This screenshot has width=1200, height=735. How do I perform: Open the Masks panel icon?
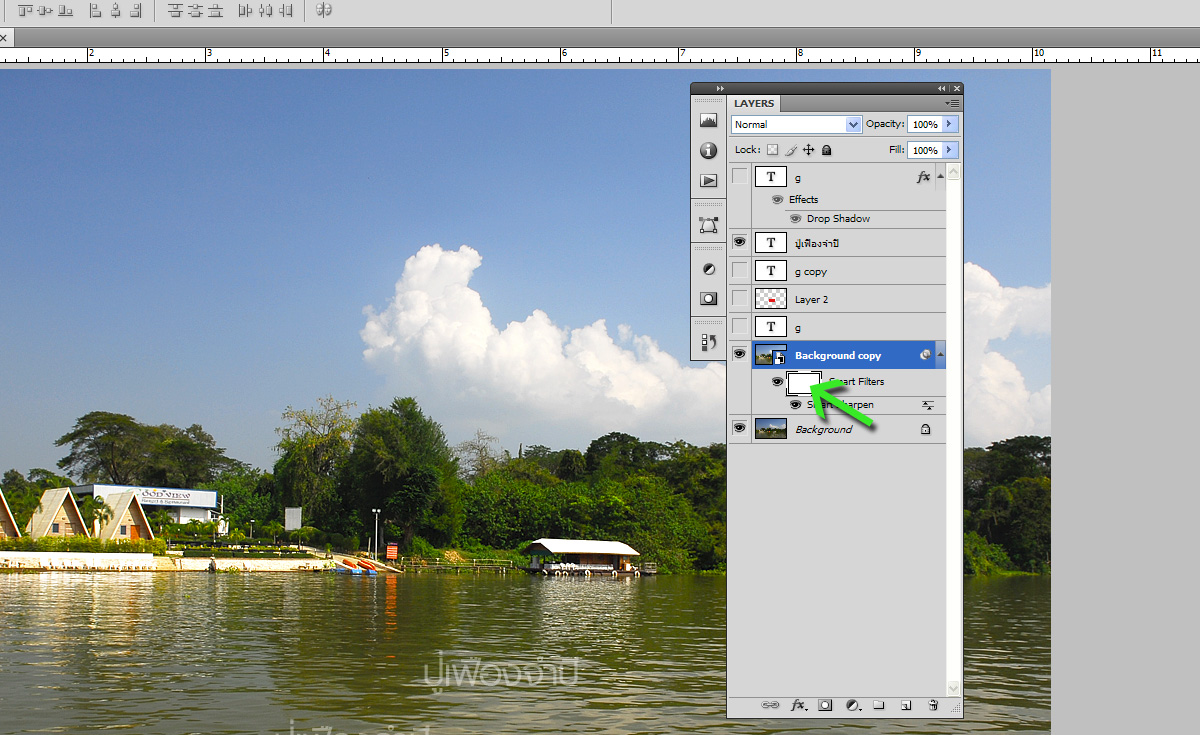point(709,298)
